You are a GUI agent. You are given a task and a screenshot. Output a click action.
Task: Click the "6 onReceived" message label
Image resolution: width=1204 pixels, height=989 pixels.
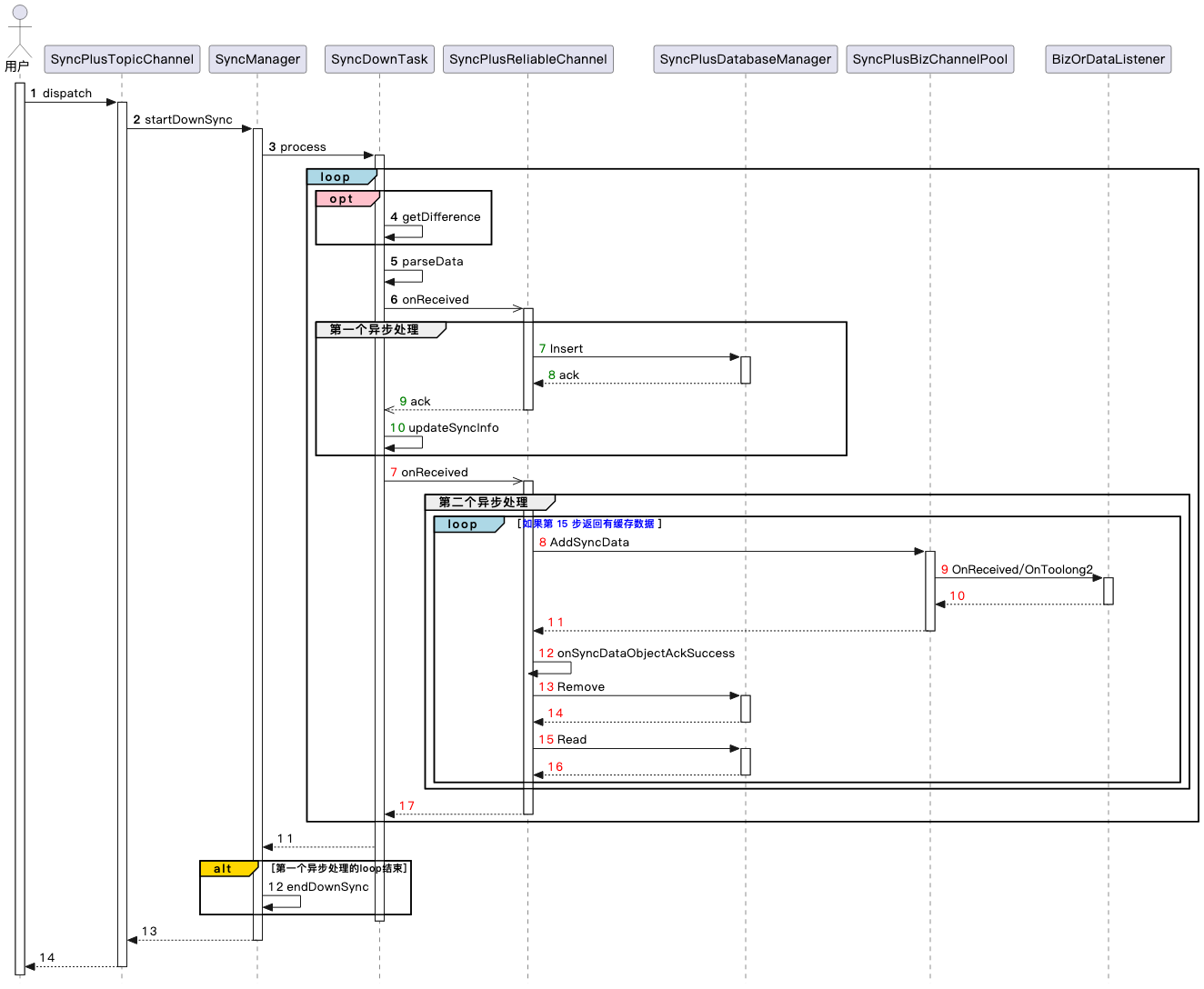tap(430, 300)
